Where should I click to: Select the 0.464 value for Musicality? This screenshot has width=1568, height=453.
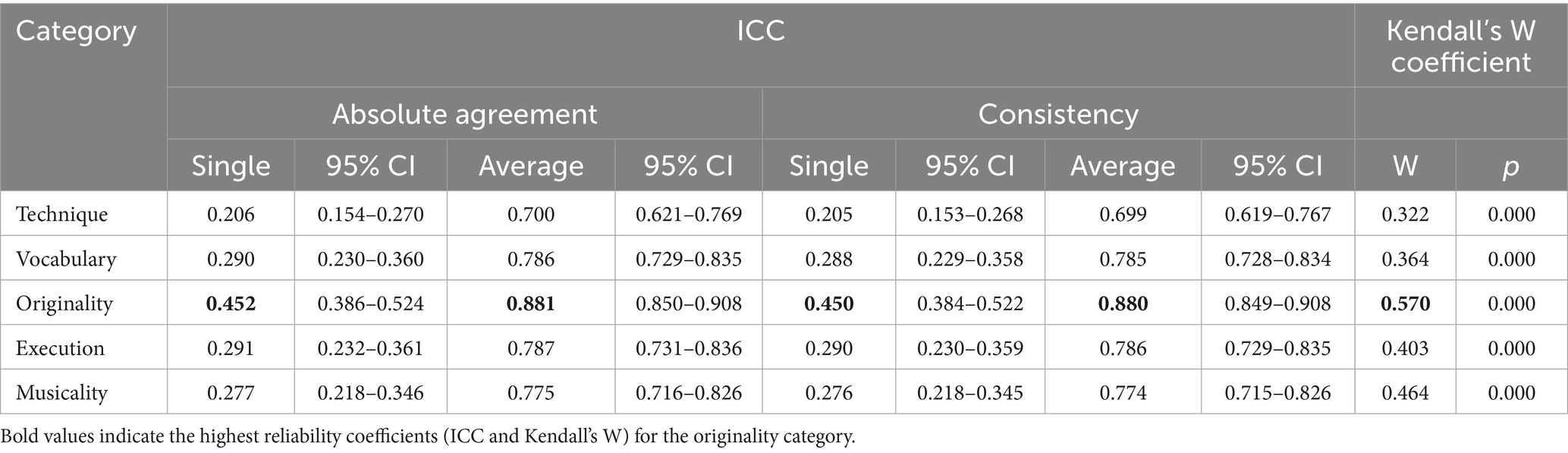(1405, 393)
